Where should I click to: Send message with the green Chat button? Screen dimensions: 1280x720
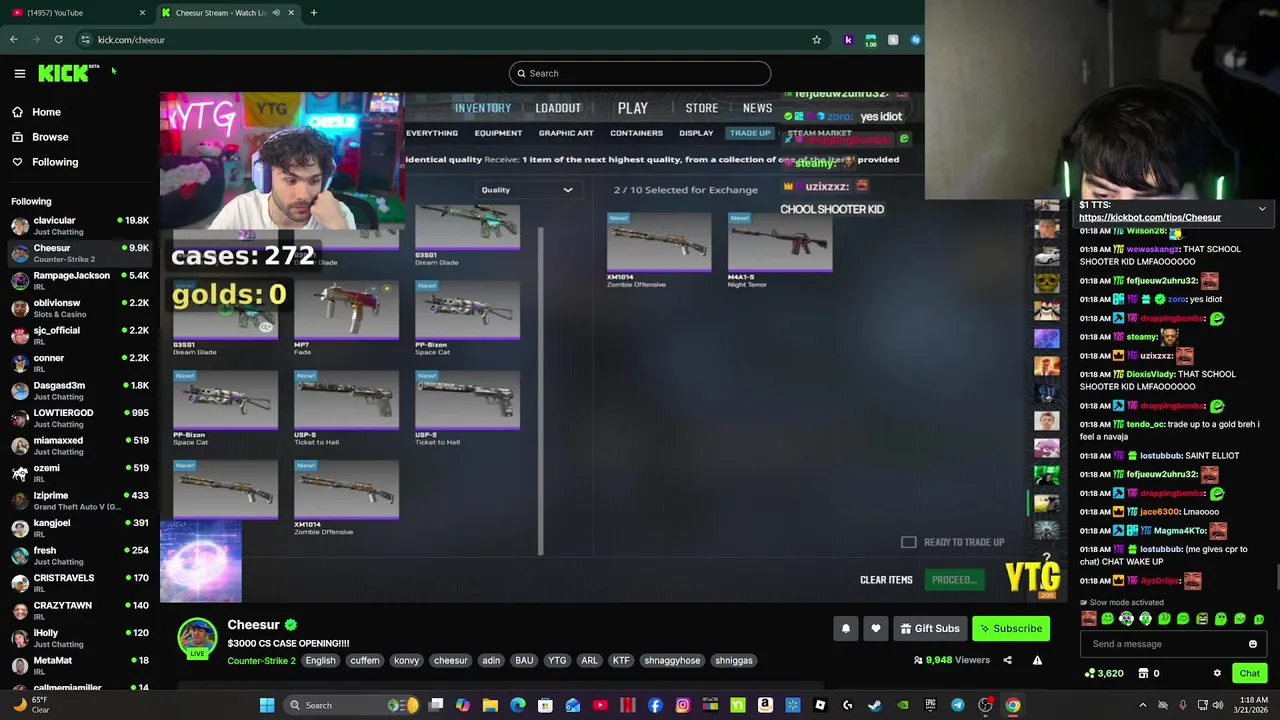(x=1249, y=674)
